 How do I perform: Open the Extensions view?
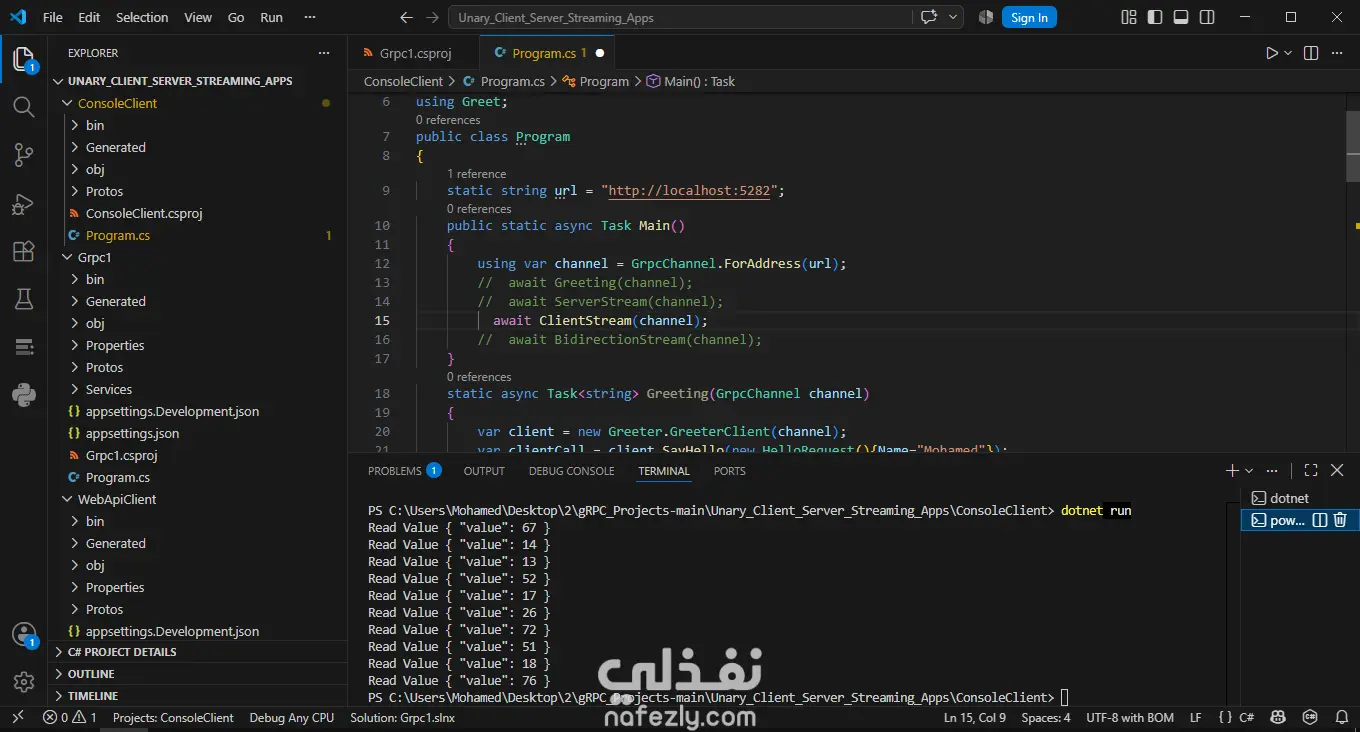(24, 252)
